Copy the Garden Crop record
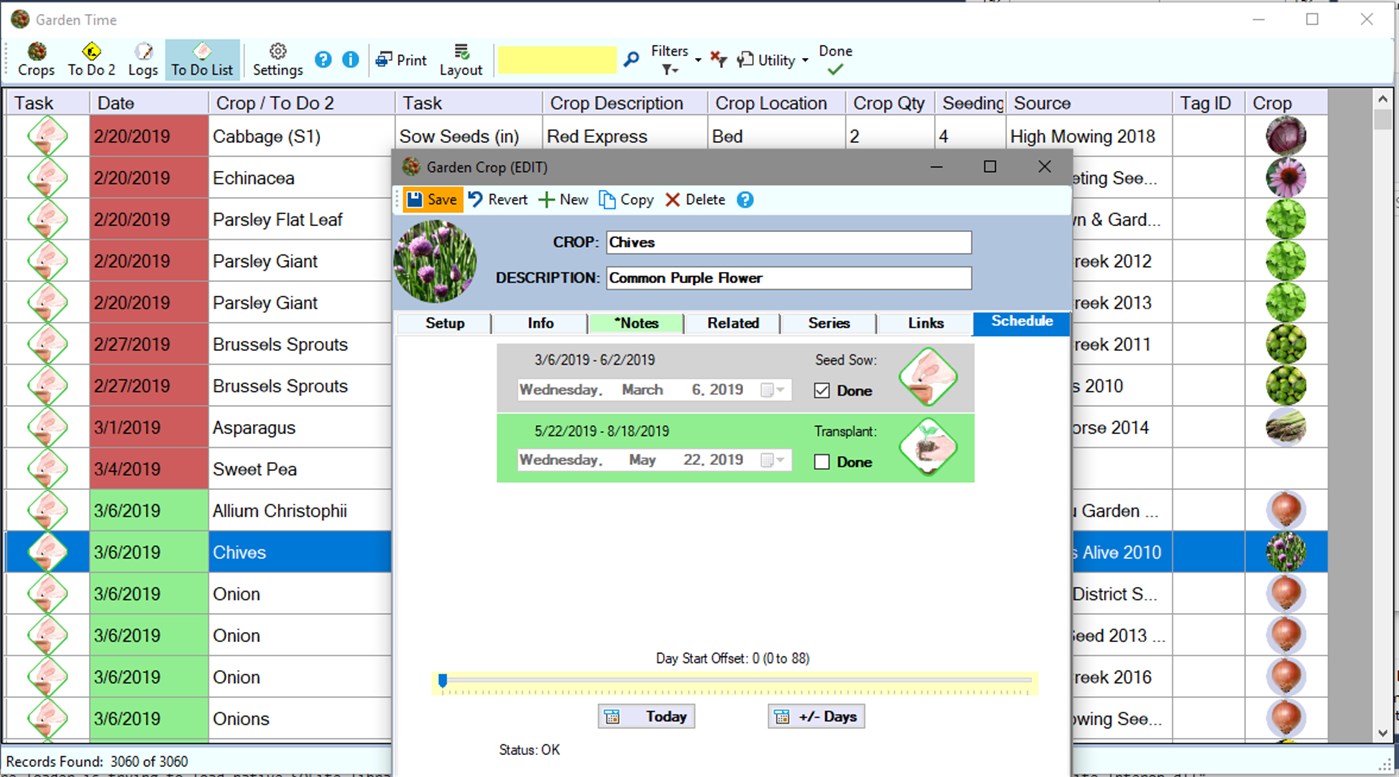The width and height of the screenshot is (1399, 777). click(626, 199)
